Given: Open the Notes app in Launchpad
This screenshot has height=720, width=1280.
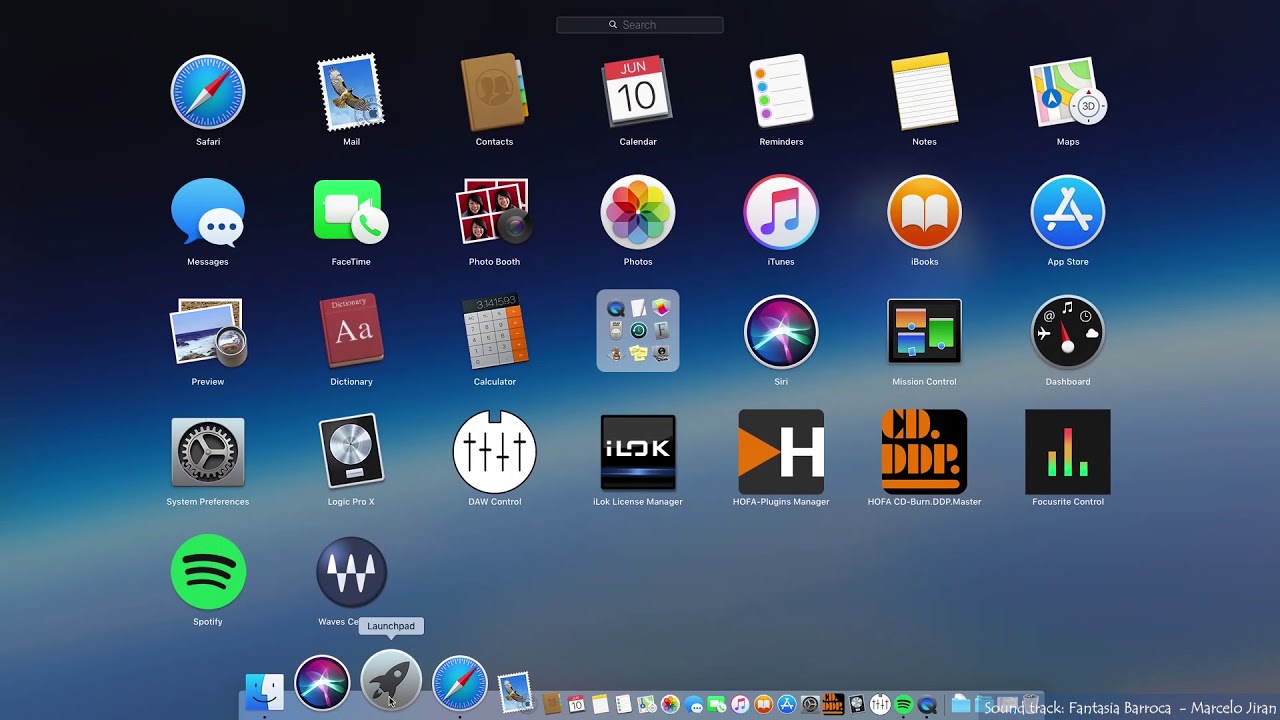Looking at the screenshot, I should coord(924,92).
